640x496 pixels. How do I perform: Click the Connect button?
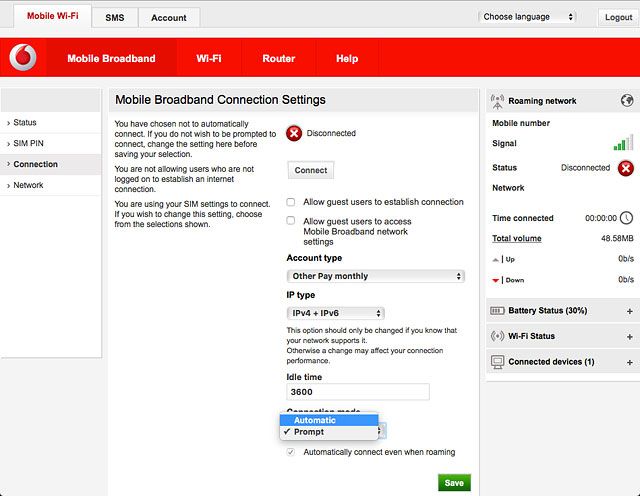(311, 170)
